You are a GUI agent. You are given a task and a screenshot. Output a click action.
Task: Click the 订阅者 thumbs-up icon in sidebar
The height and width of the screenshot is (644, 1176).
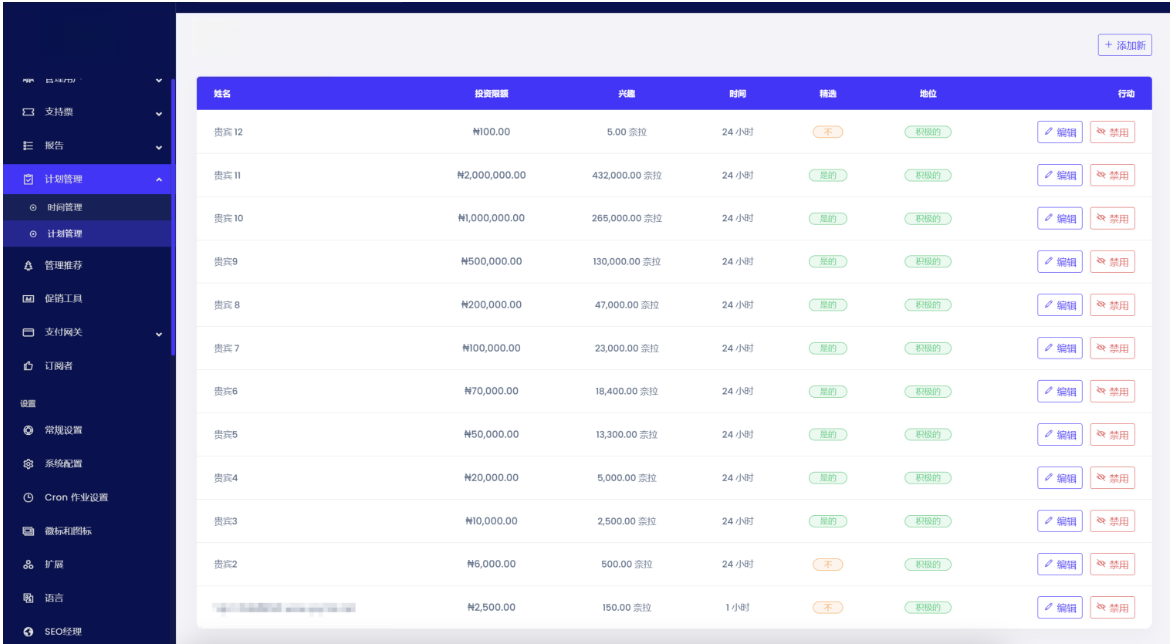tap(28, 366)
